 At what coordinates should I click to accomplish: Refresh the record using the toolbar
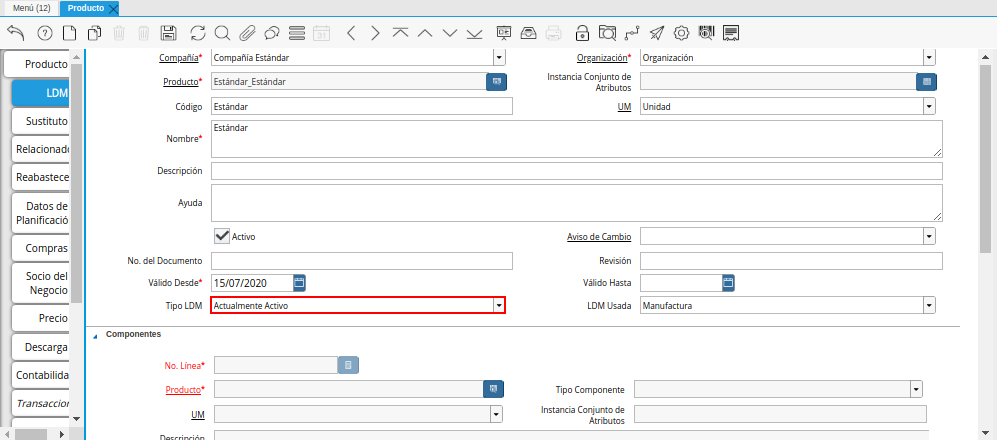click(197, 33)
